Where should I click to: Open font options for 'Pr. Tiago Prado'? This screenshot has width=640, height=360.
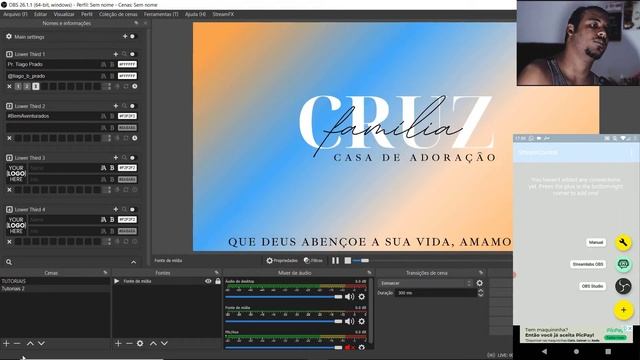point(103,64)
